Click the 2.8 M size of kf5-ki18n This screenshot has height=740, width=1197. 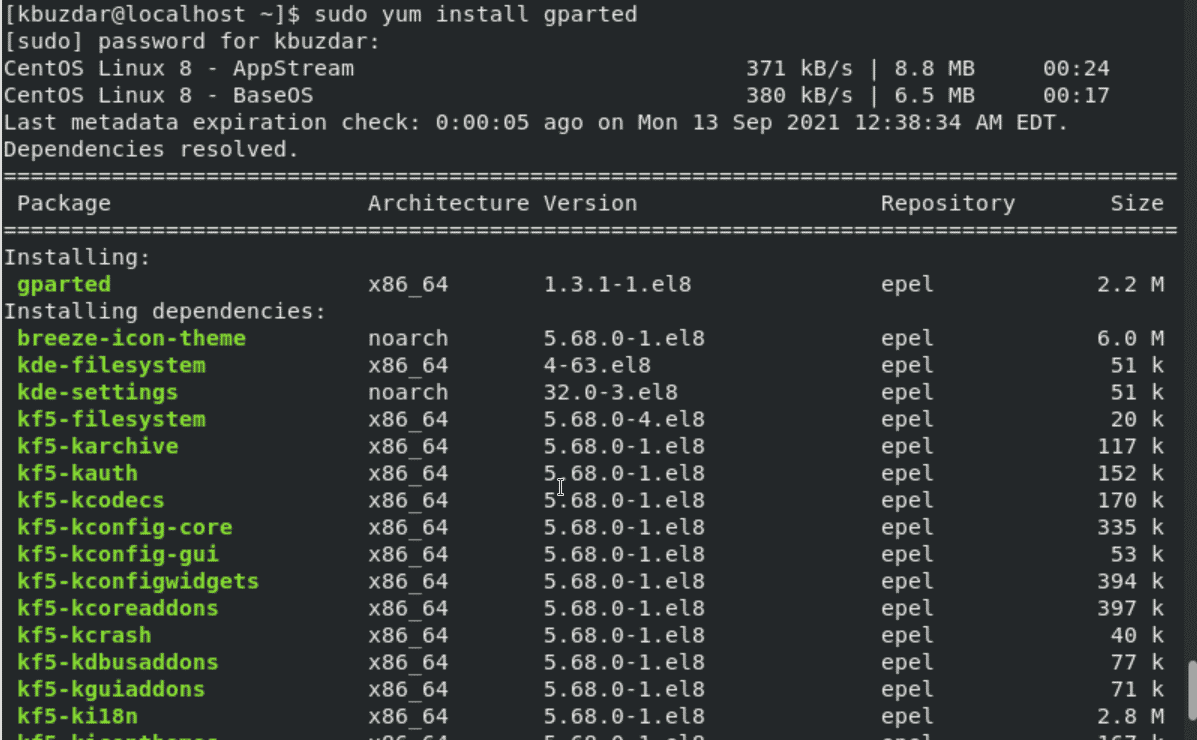pyautogui.click(x=1131, y=716)
